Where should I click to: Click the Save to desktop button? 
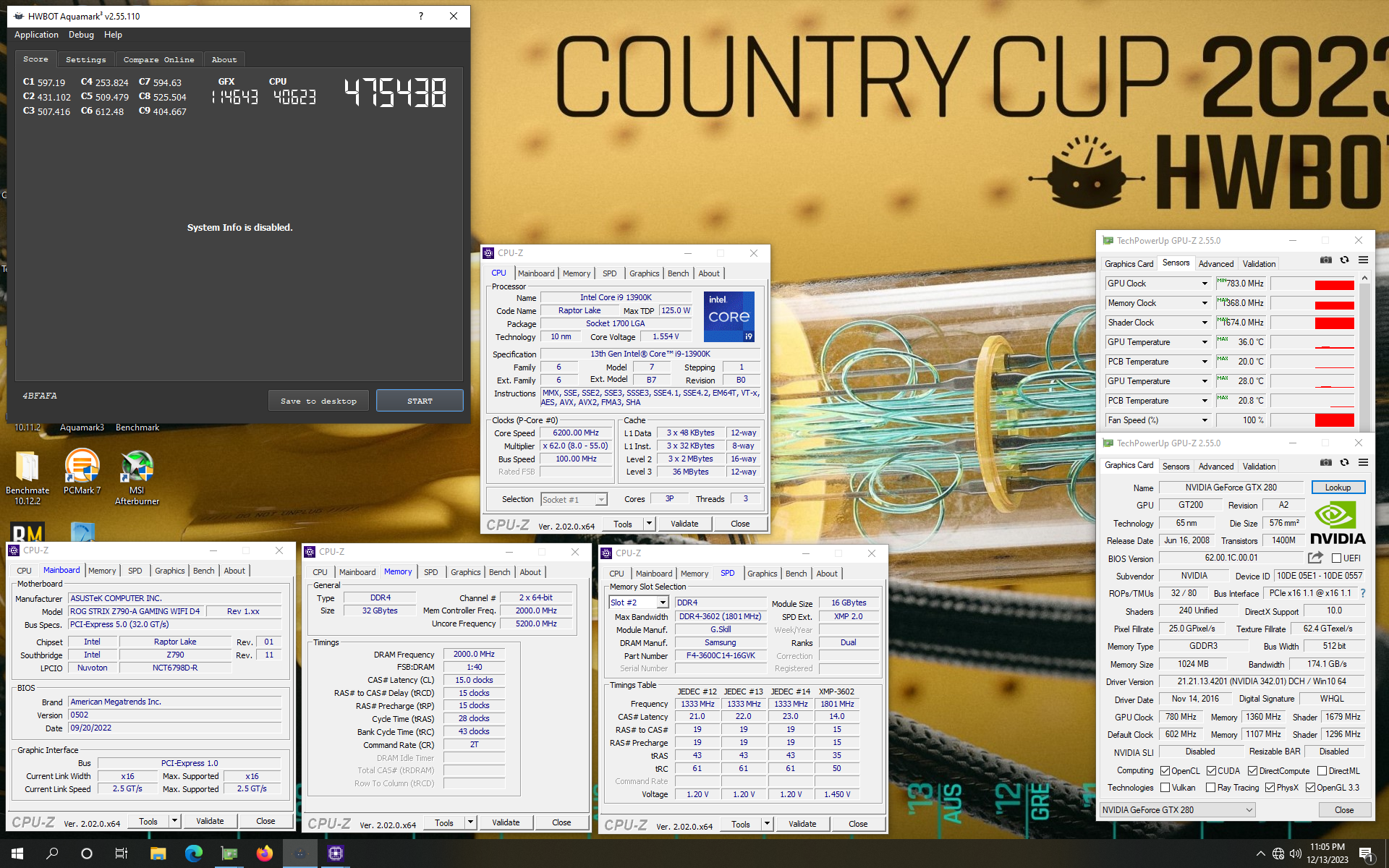[x=318, y=401]
